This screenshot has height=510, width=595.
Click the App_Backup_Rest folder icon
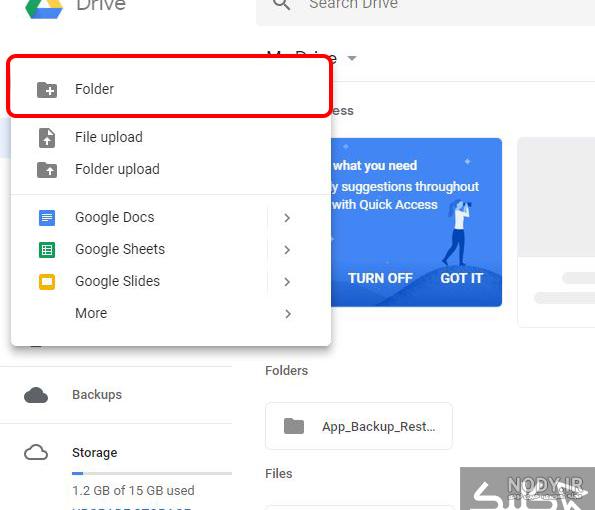click(x=294, y=426)
